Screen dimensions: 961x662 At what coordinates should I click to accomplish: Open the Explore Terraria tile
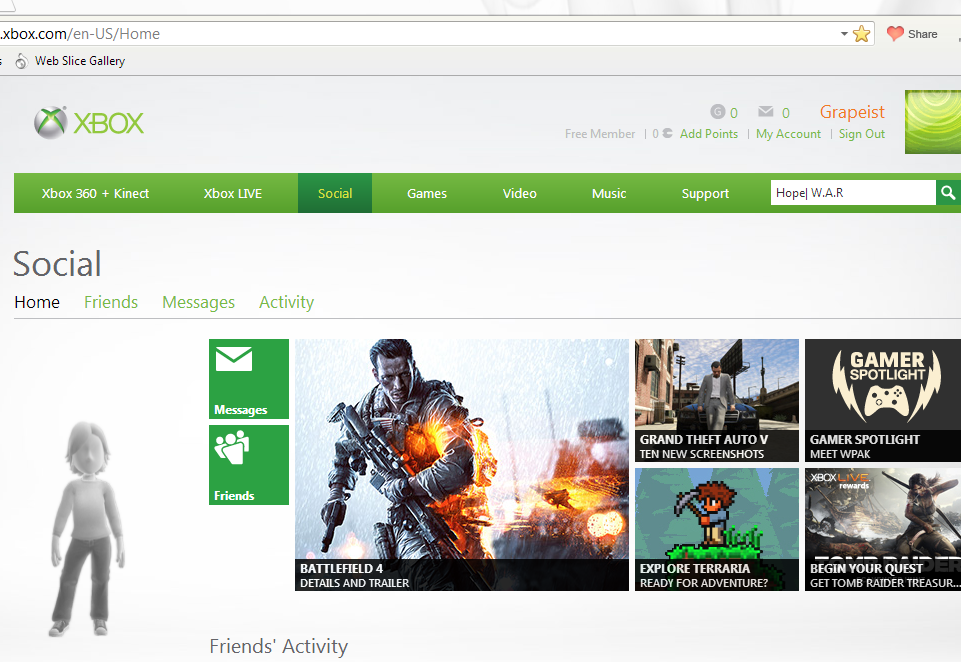click(x=716, y=529)
